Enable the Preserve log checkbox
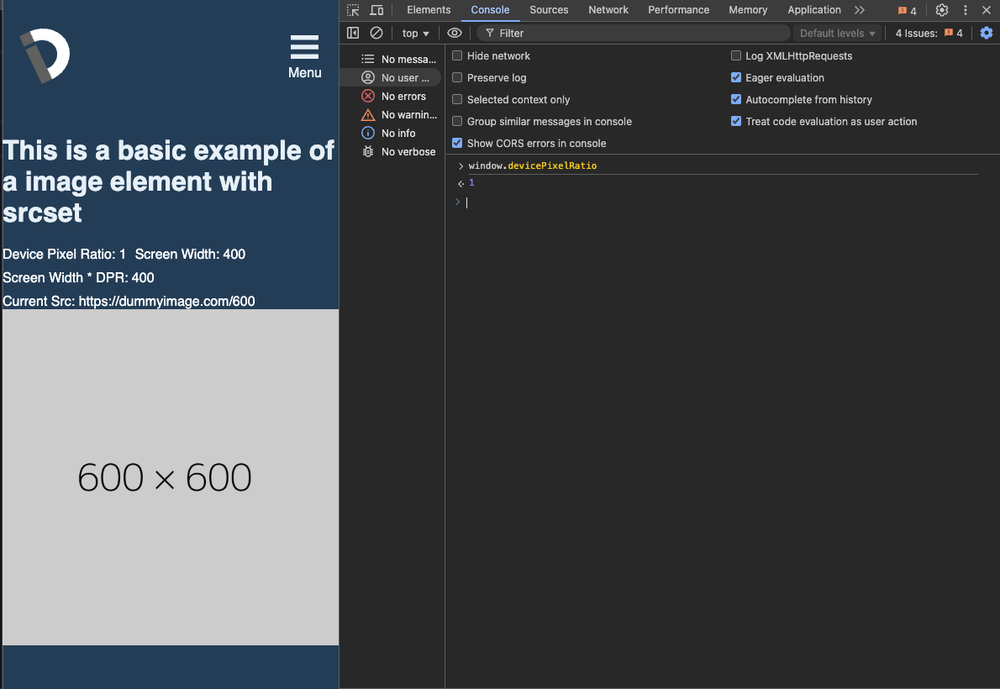This screenshot has width=1000, height=689. (458, 78)
